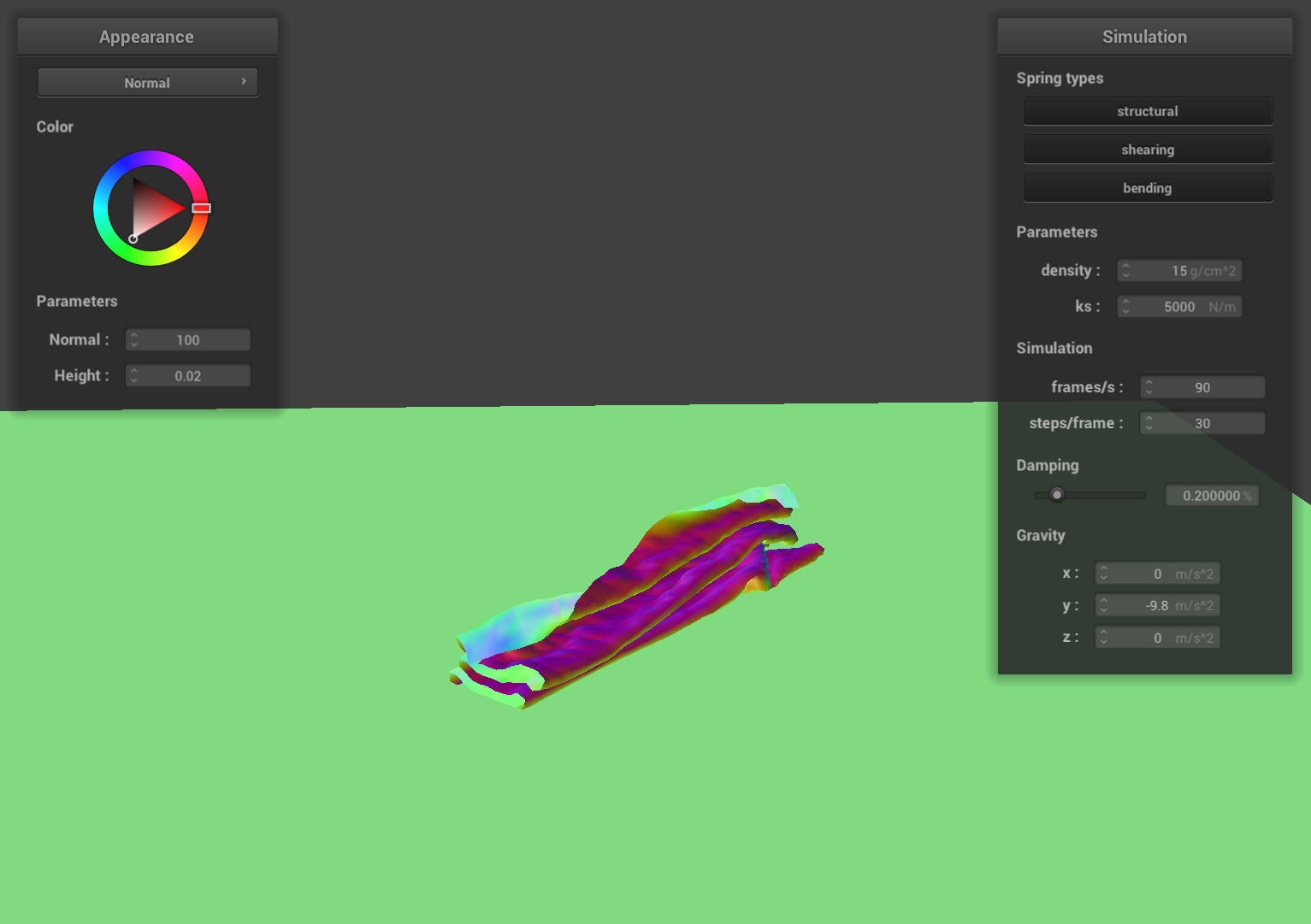Viewport: 1311px width, 924px height.
Task: Toggle the shearing spring type
Action: point(1148,150)
